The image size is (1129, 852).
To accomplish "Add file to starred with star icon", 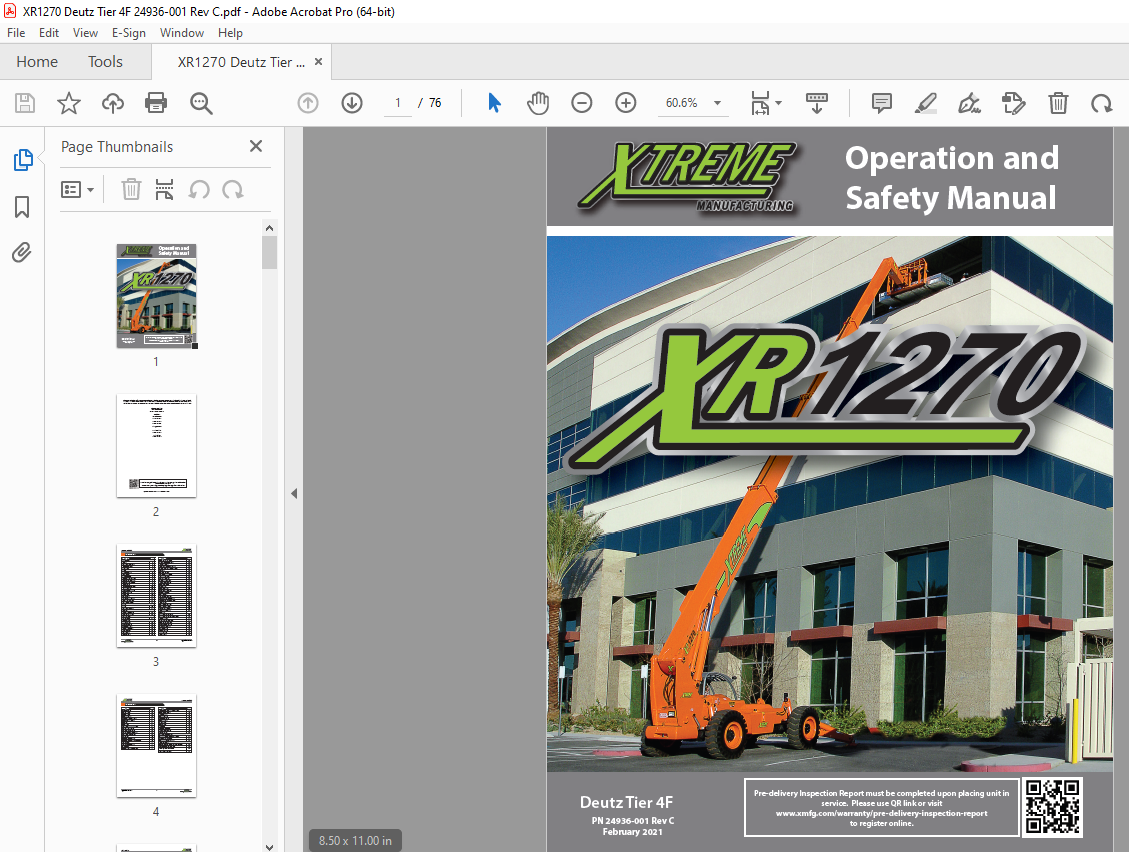I will 69,103.
